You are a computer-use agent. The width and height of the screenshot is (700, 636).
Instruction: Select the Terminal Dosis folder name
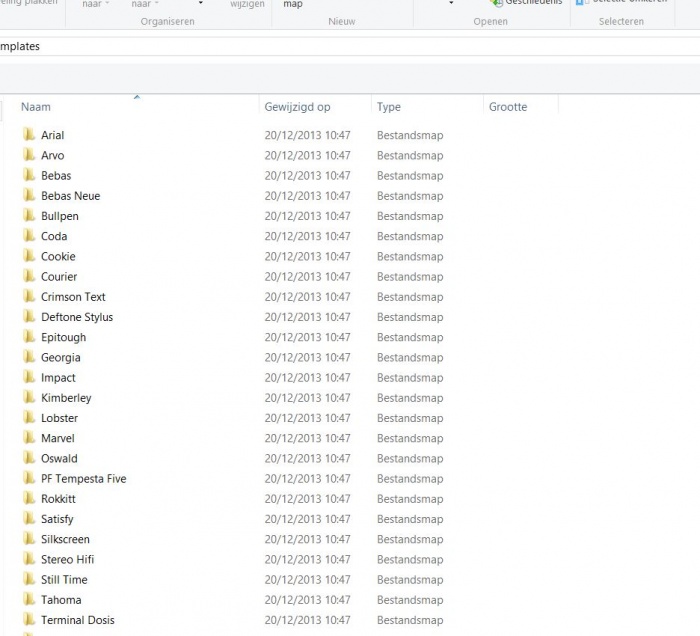click(x=78, y=620)
